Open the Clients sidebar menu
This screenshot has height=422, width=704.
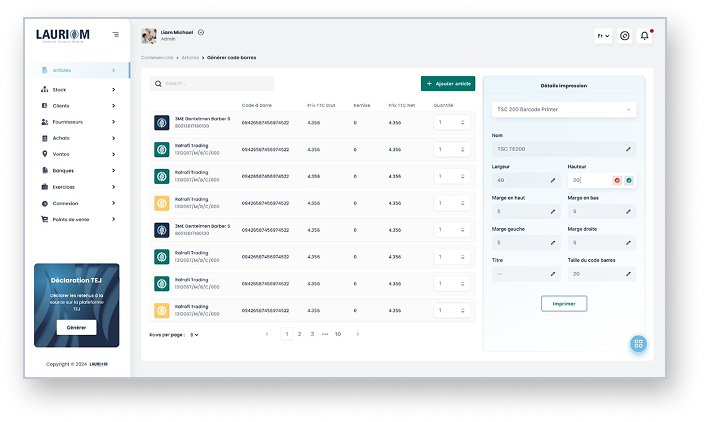click(79, 106)
